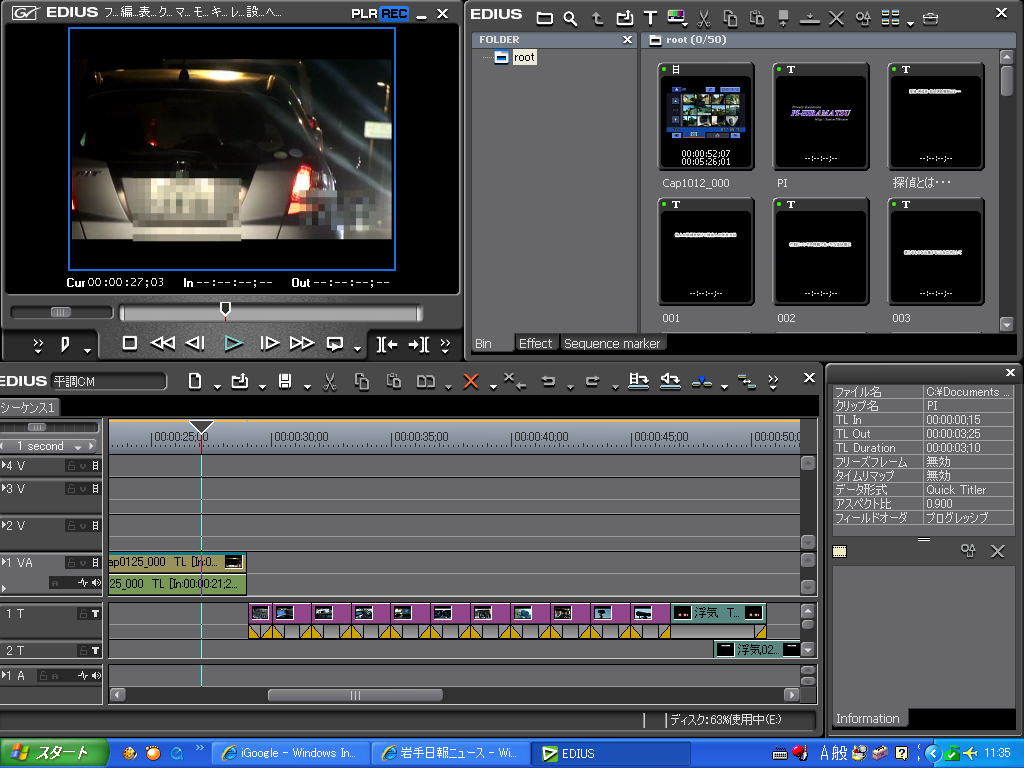This screenshot has height=768, width=1024.
Task: Step back one frame in player
Action: point(195,343)
